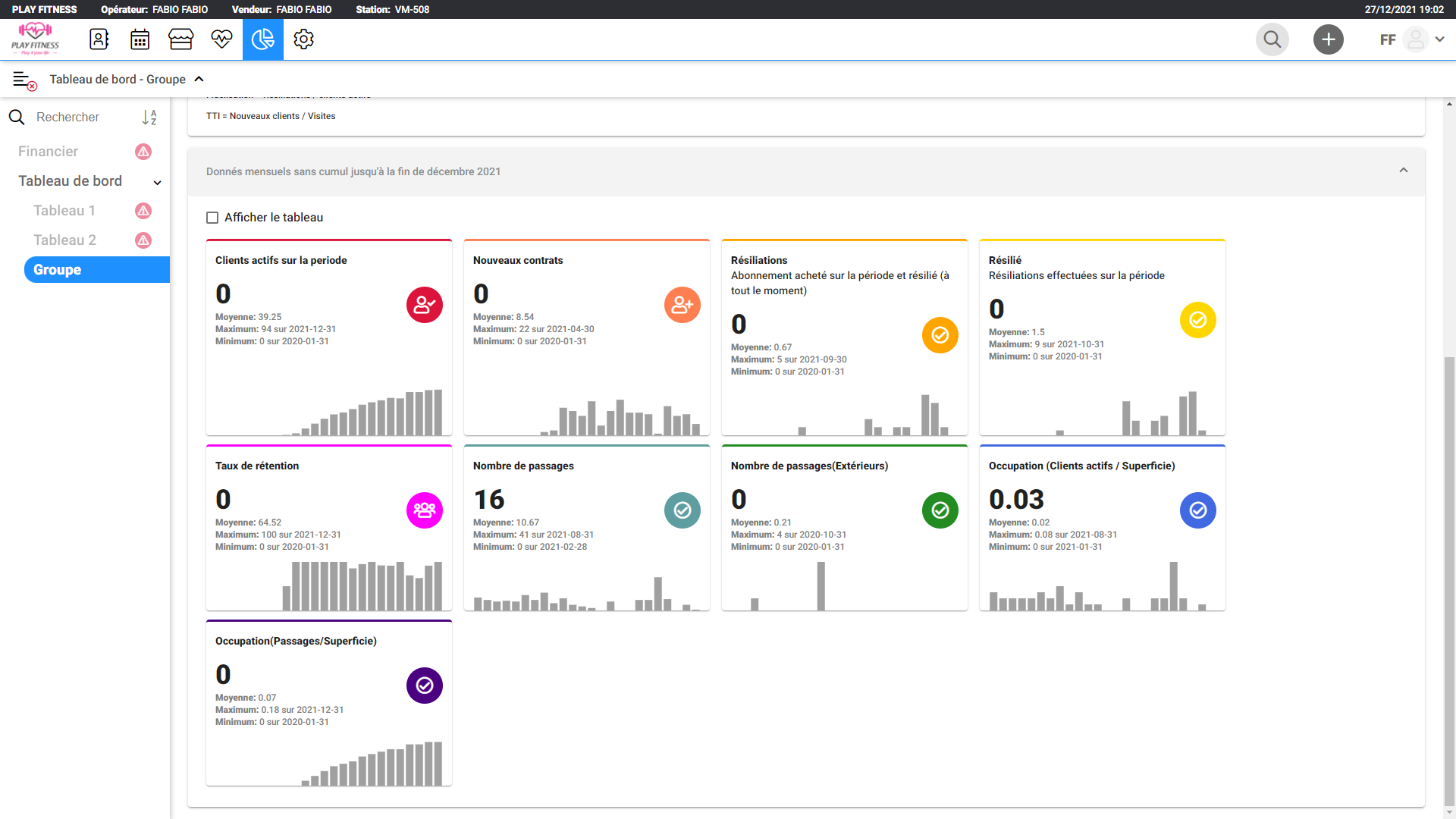Select Tableau 1 in sidebar
This screenshot has height=819, width=1456.
tap(64, 211)
